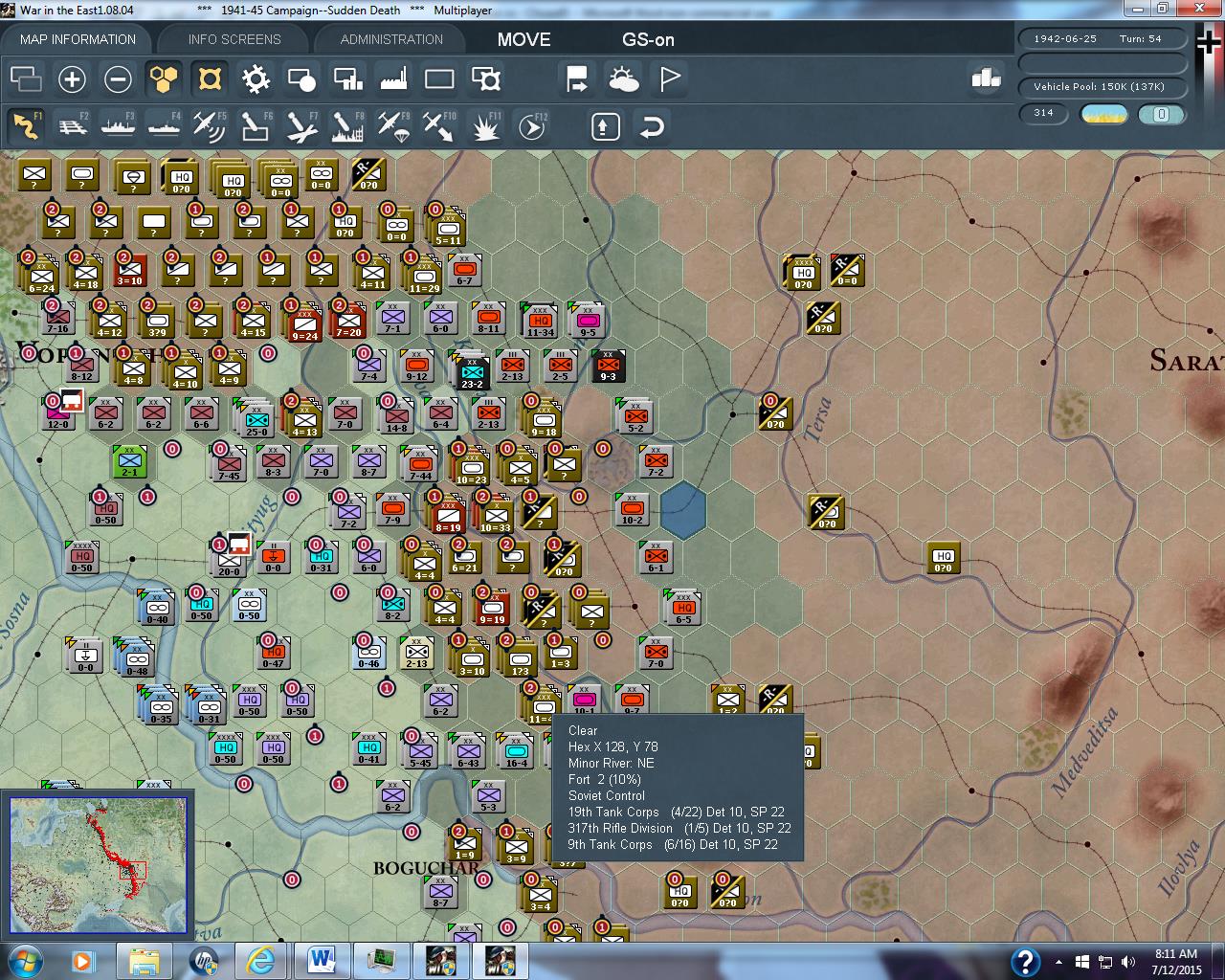Image resolution: width=1225 pixels, height=980 pixels.
Task: Select the blue highlighted water hex
Action: 682,508
